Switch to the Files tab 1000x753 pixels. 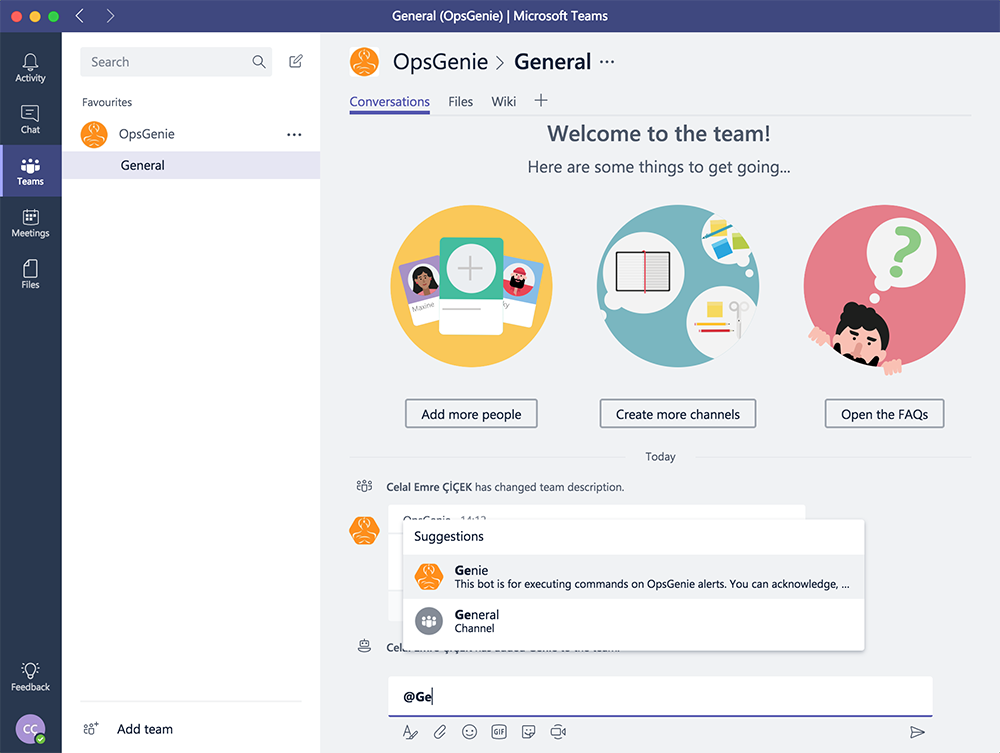click(460, 102)
